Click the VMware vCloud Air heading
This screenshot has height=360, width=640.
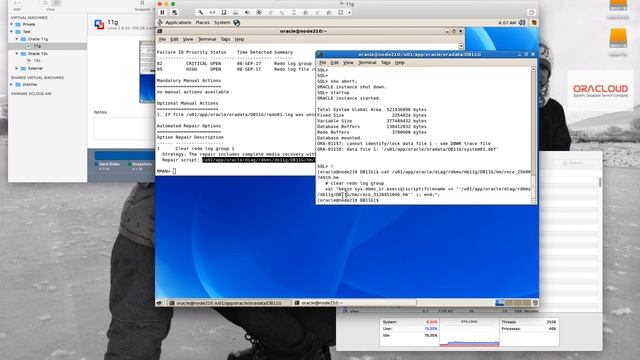pos(31,94)
